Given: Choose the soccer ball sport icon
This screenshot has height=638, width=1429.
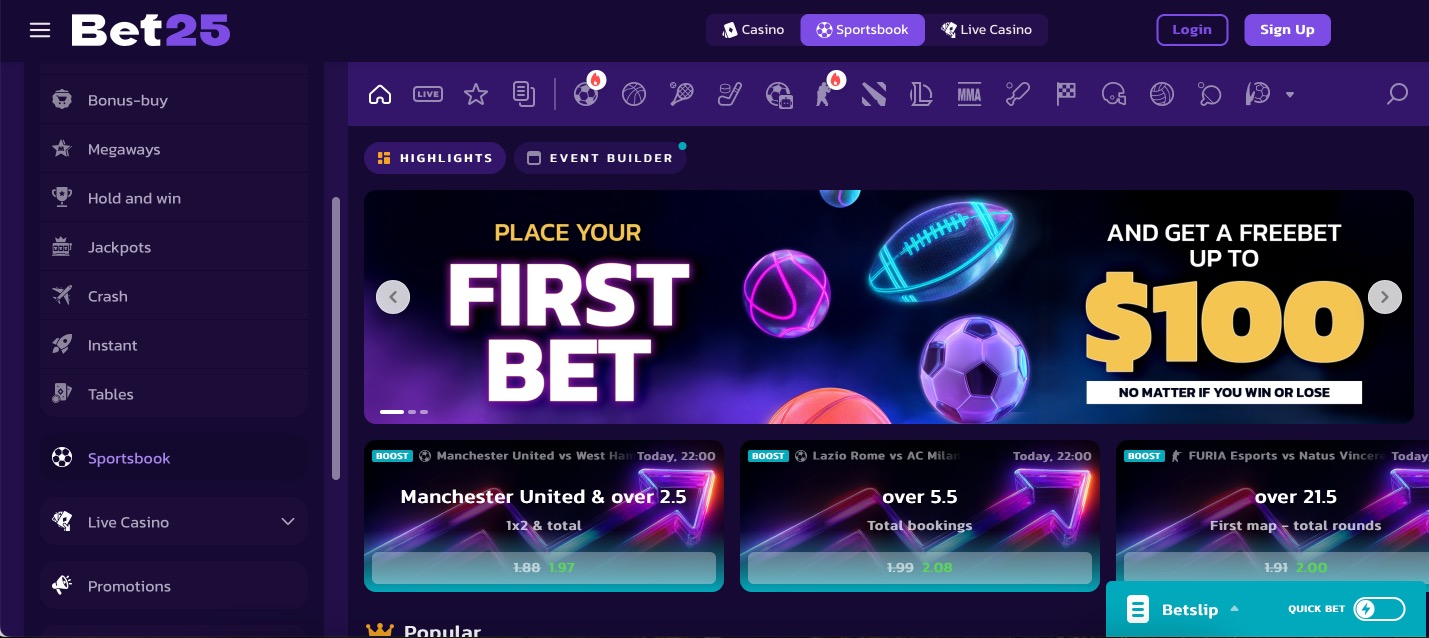Looking at the screenshot, I should coord(587,93).
